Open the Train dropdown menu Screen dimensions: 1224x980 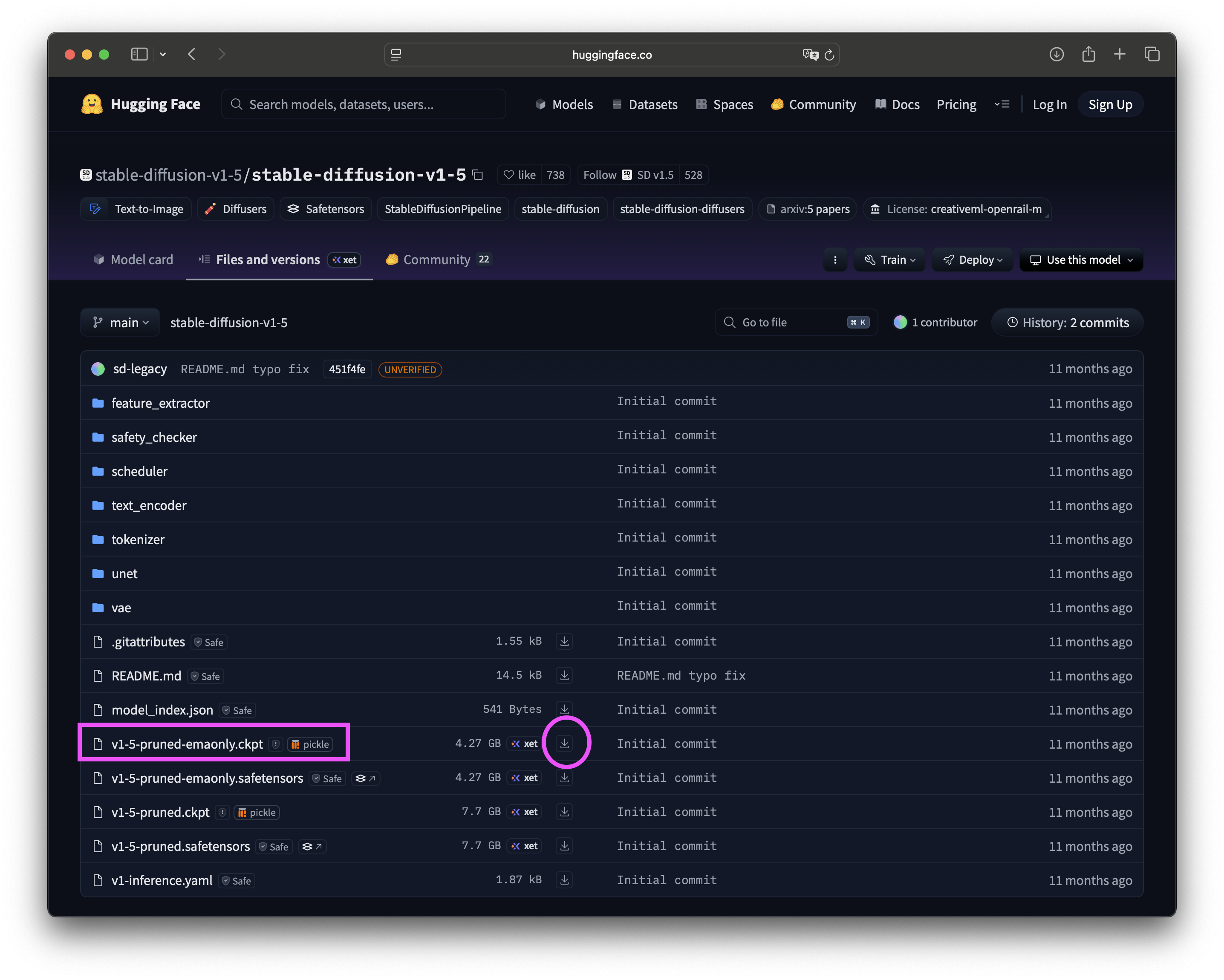point(889,260)
